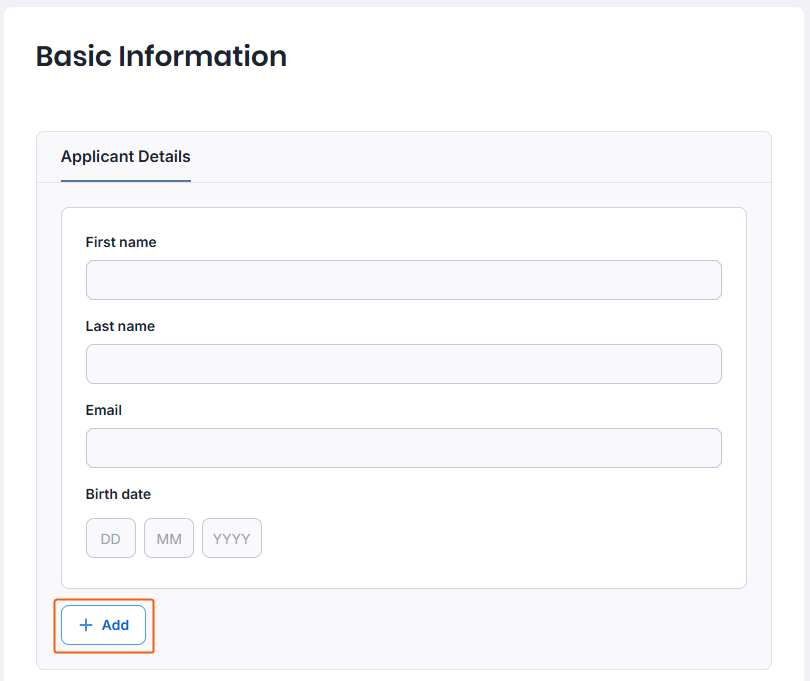Click the underline beneath Applicant Details tab
The height and width of the screenshot is (681, 810).
[125, 181]
